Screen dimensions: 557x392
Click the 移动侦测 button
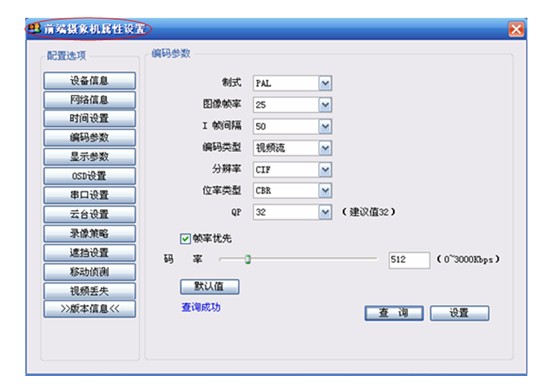click(x=90, y=272)
